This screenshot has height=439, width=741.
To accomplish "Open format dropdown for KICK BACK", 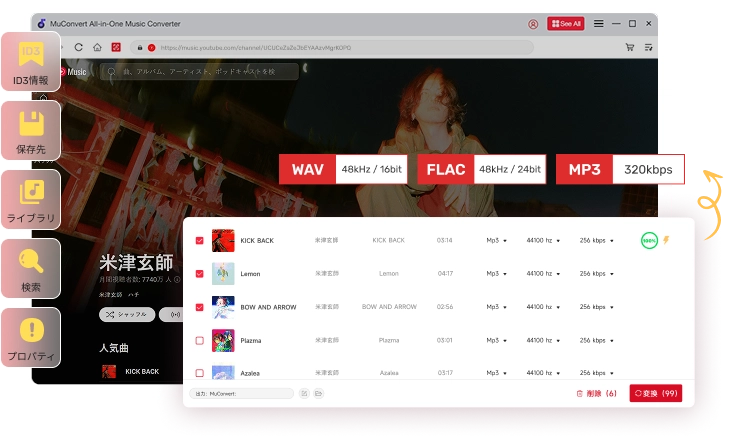I will pyautogui.click(x=496, y=241).
